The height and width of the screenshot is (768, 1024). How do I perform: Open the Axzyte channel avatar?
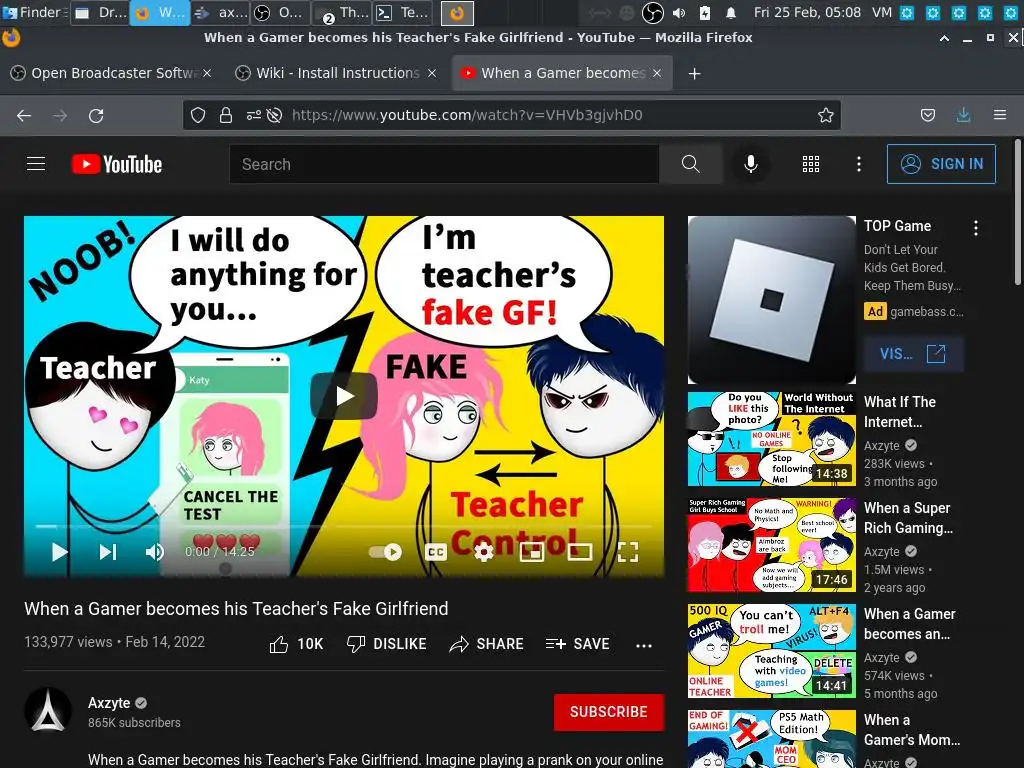pos(48,711)
